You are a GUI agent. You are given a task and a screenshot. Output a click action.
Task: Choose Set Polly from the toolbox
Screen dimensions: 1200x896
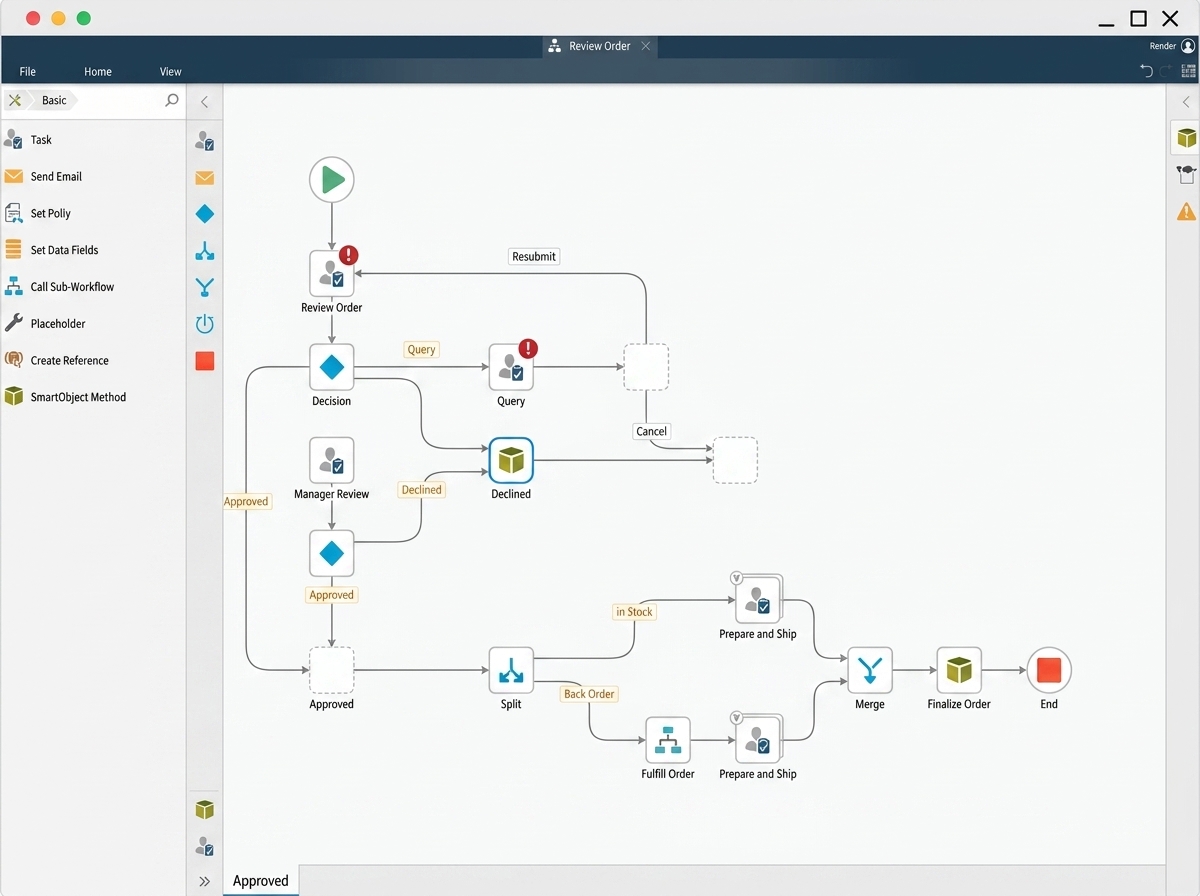(x=93, y=213)
